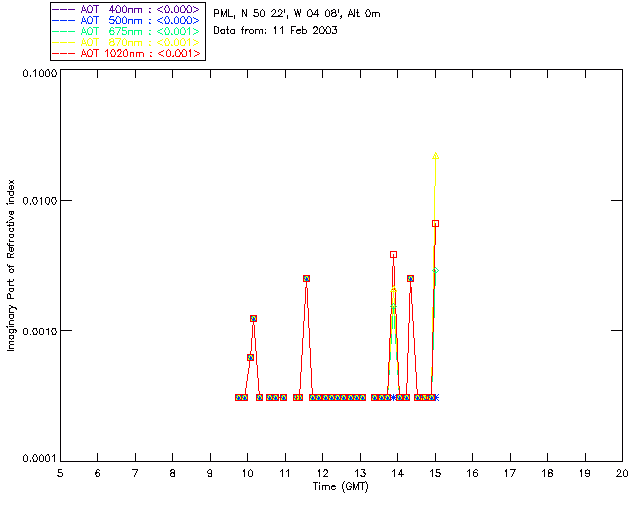Click the x-axis tick label 19
Image resolution: width=640 pixels, height=512 pixels.
pos(585,473)
